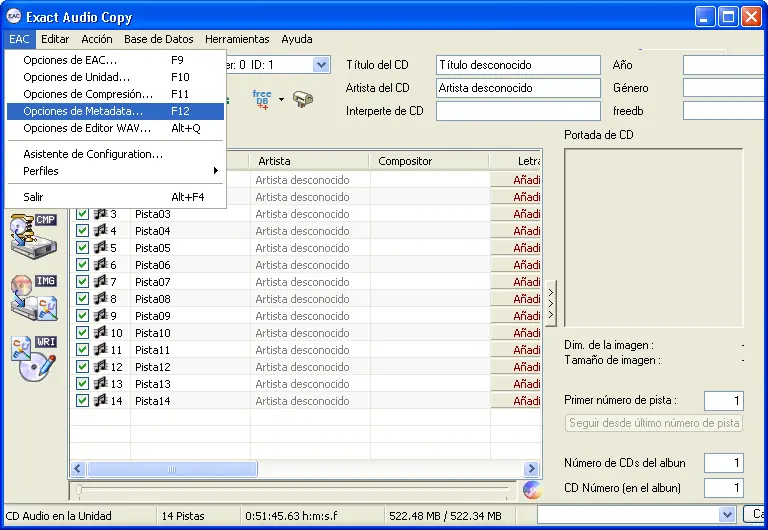Screen dimensions: 768x530
Task: Click the Interperte de CD input field
Action: point(518,111)
